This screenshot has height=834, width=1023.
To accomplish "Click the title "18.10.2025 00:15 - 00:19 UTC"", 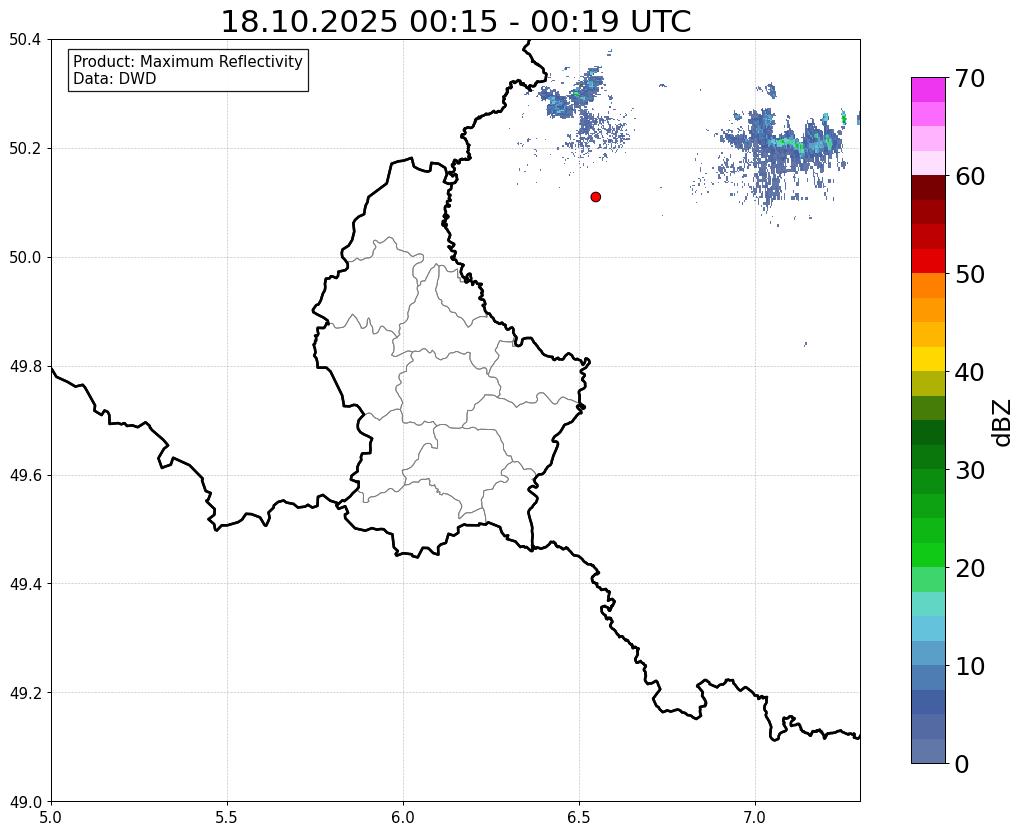I will [456, 22].
